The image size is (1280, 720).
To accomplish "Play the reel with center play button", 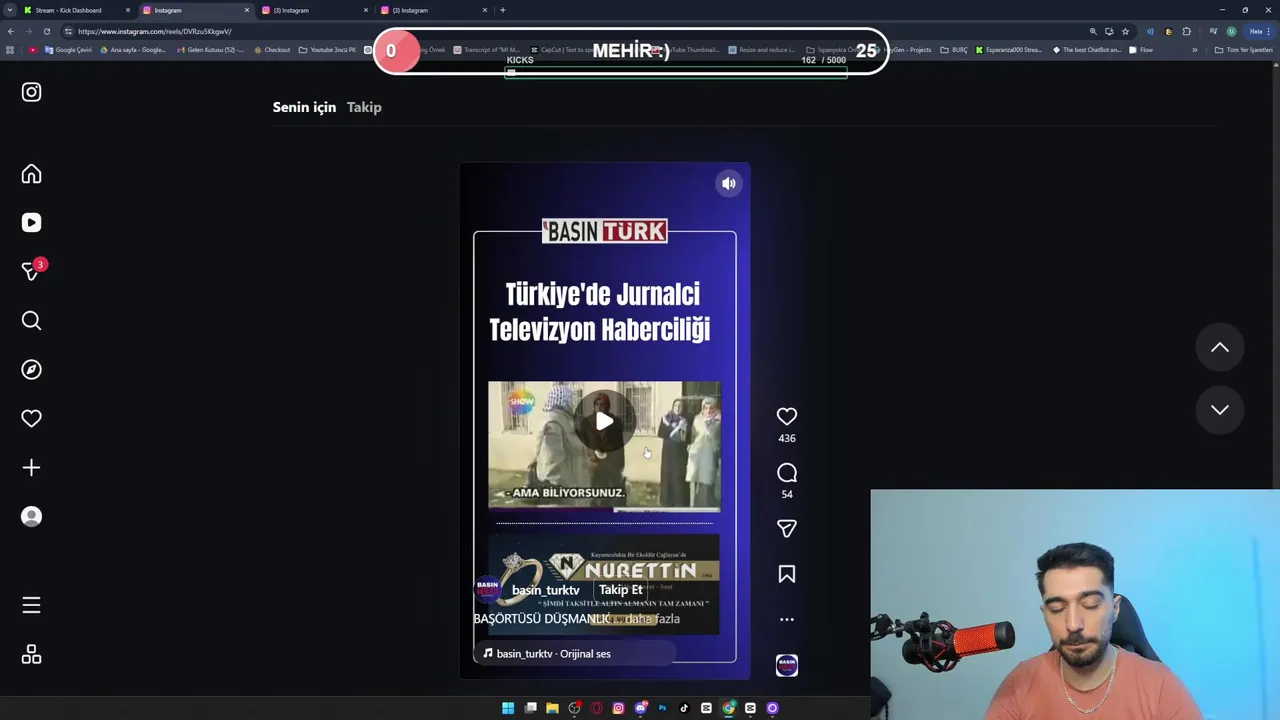I will pos(604,421).
